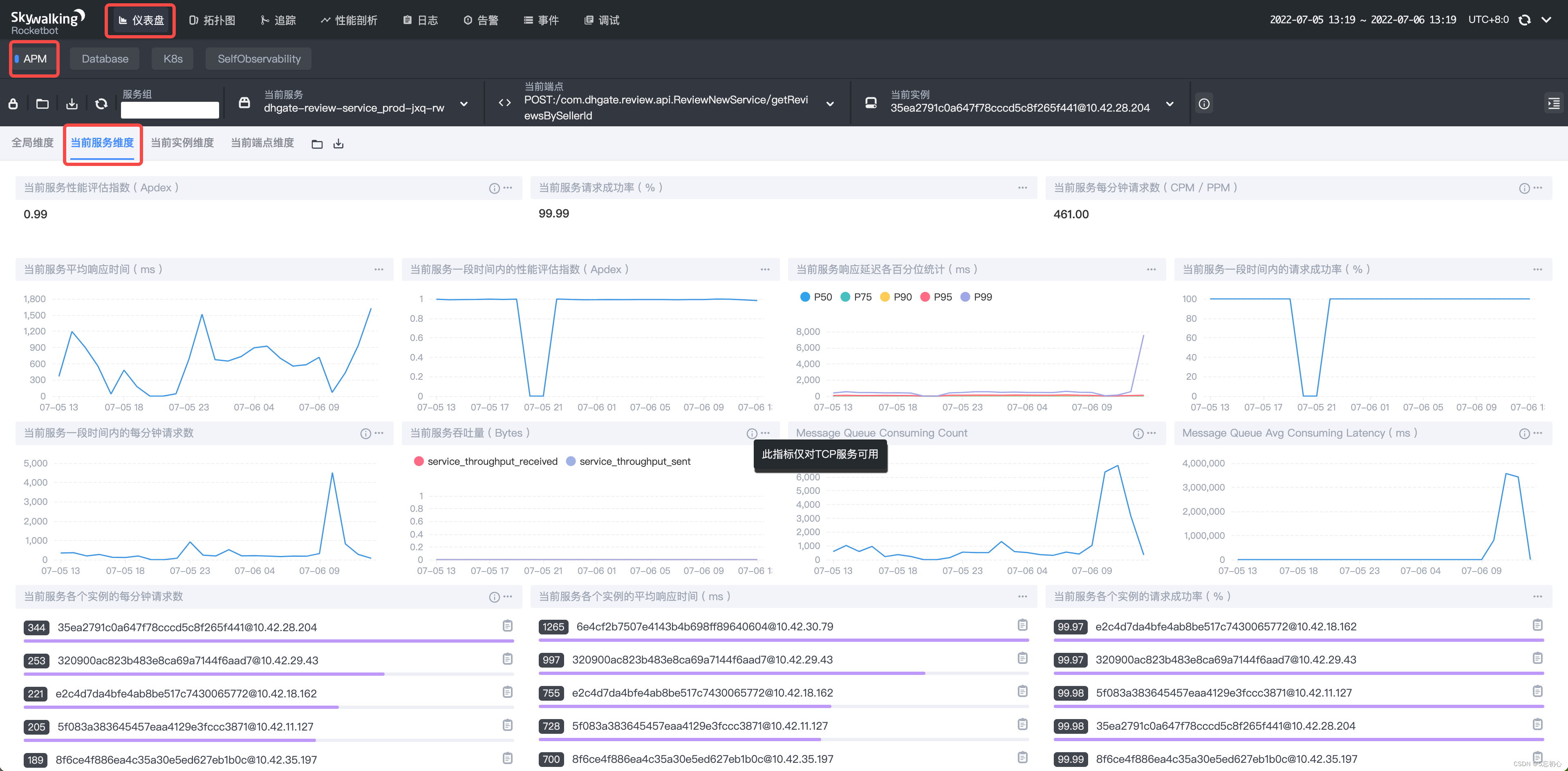The width and height of the screenshot is (1568, 771).
Task: Click the lock icon in the dashboard toolbar
Action: (x=13, y=104)
